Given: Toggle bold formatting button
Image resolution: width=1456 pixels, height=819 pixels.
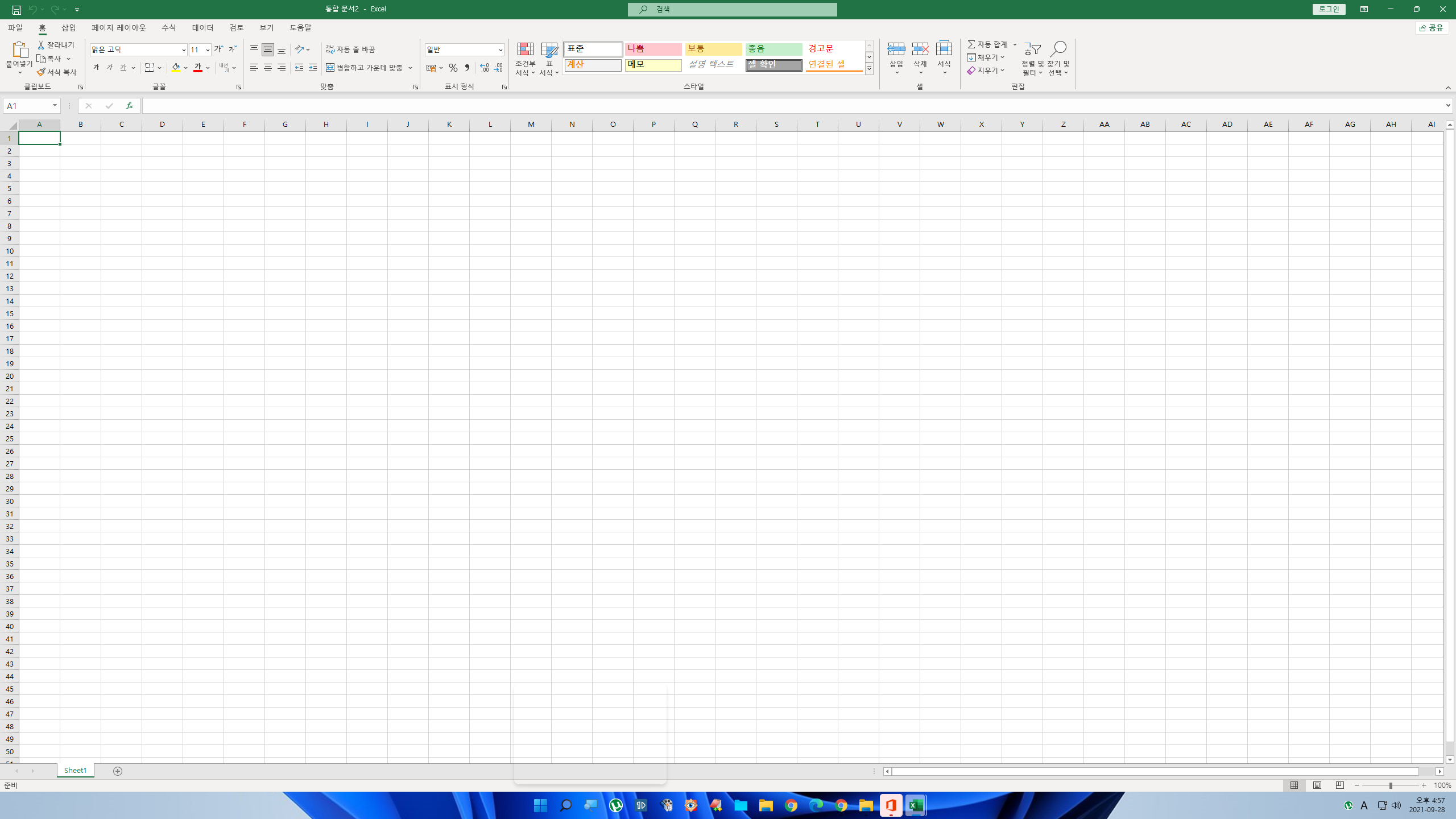Looking at the screenshot, I should pos(96,68).
